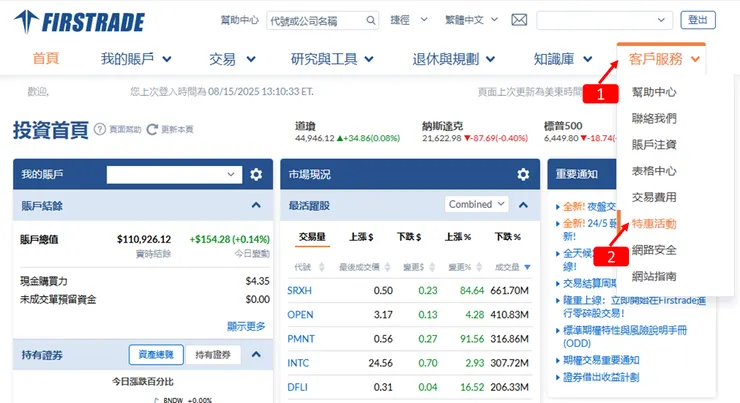Click the 賬戶總值 $110,926.12 value
Image resolution: width=740 pixels, height=403 pixels.
click(144, 239)
